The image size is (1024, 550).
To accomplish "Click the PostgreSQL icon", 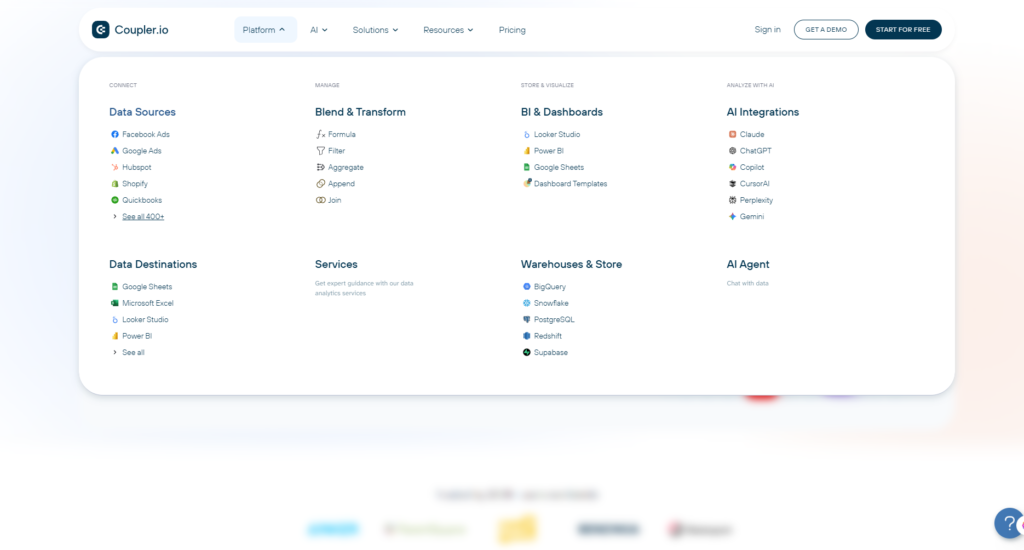I will pyautogui.click(x=527, y=319).
